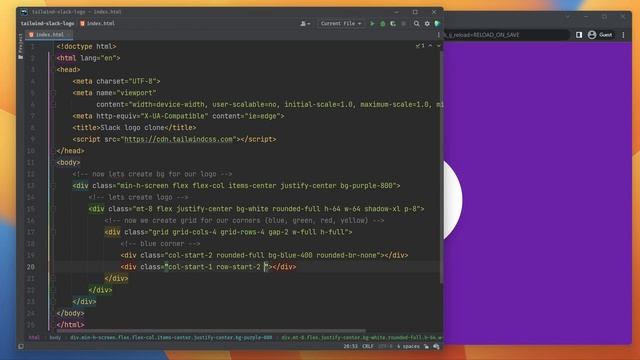Fold the div block on line 13

tap(53, 186)
